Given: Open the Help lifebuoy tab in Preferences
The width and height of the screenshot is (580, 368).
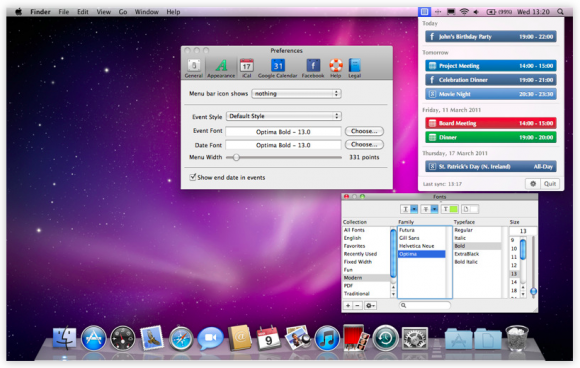Looking at the screenshot, I should 336,68.
